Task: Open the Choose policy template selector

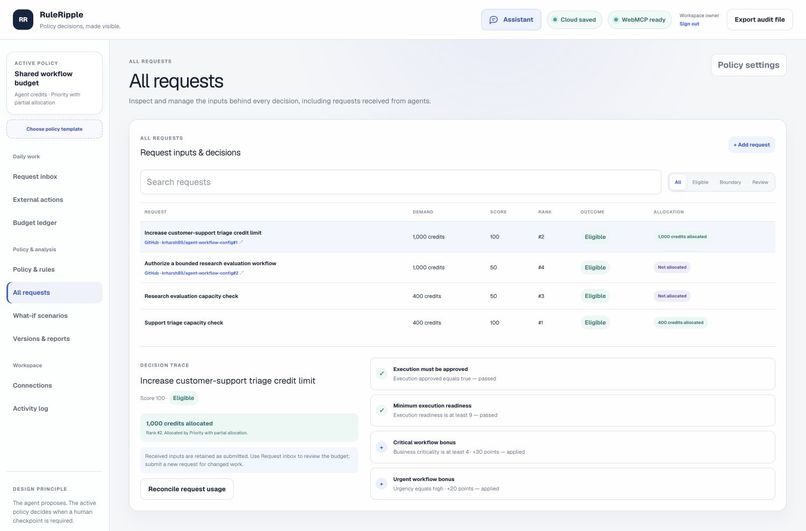Action: [54, 129]
